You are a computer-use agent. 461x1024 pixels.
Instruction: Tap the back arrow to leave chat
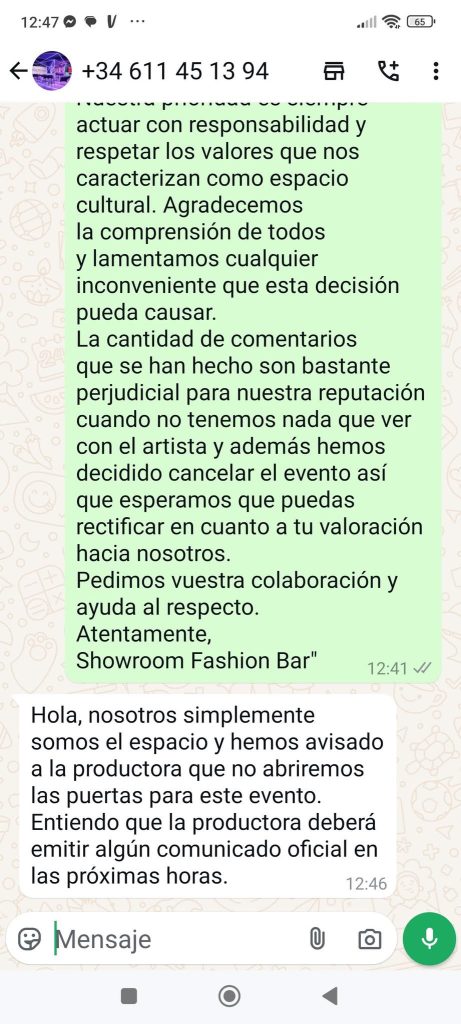point(18,71)
